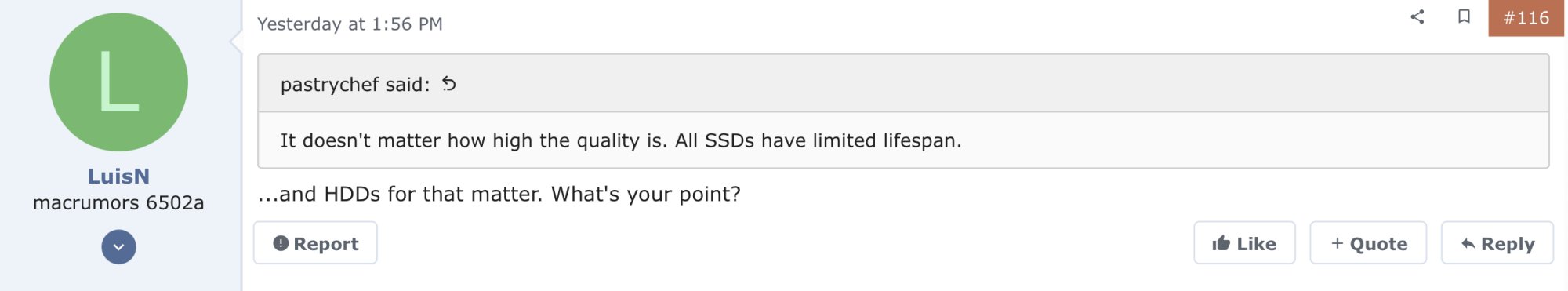Click the "pastrychef said:" quote header
The height and width of the screenshot is (291, 1568).
click(355, 84)
